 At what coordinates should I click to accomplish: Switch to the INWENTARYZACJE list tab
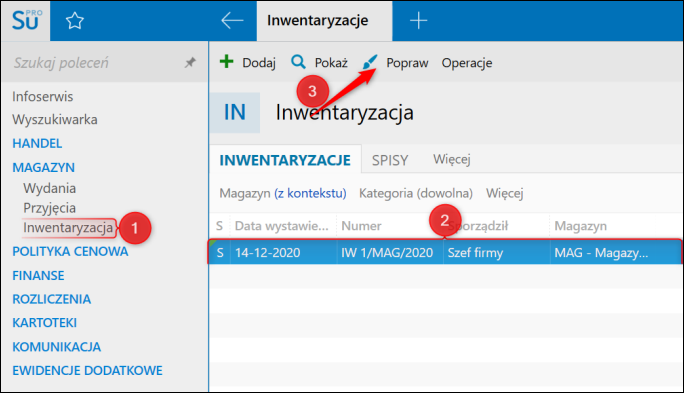(x=285, y=160)
